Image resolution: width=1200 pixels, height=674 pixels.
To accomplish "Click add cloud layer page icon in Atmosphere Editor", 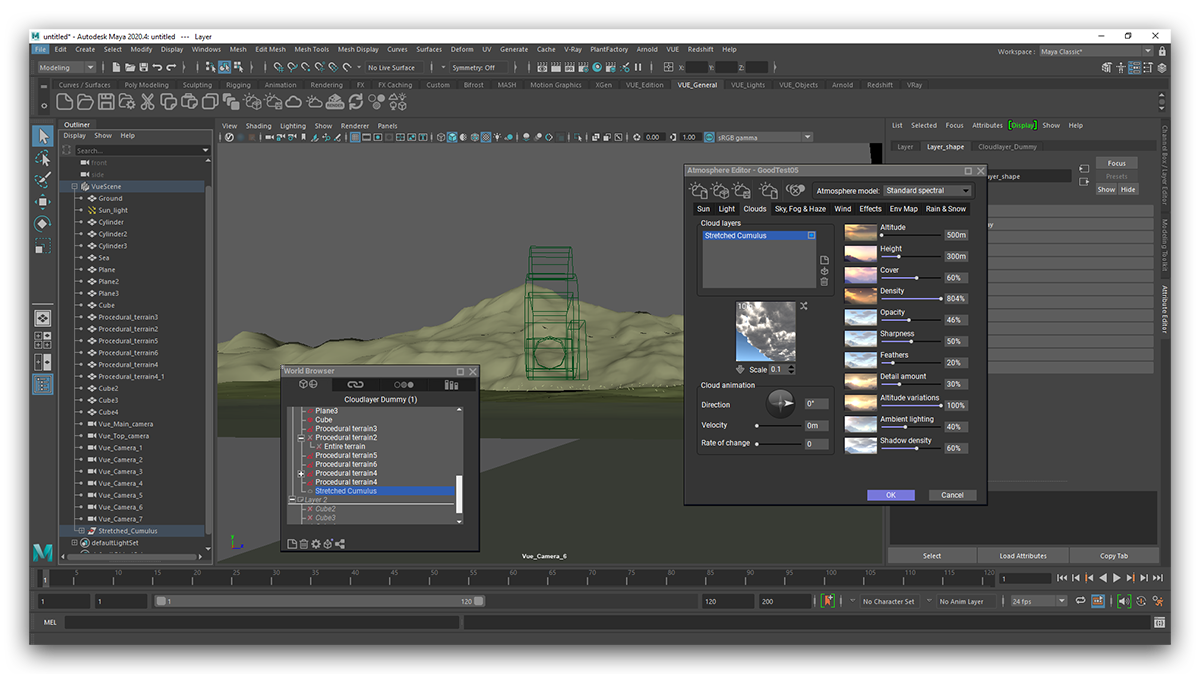I will point(824,260).
